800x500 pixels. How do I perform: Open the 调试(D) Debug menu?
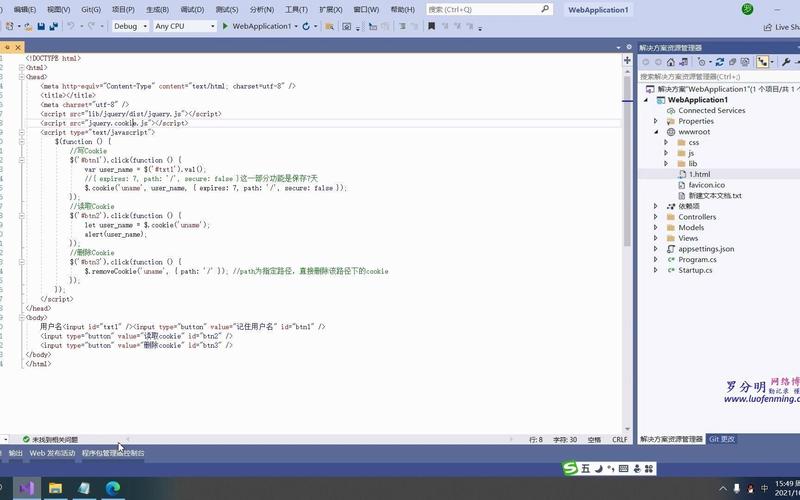[192, 9]
